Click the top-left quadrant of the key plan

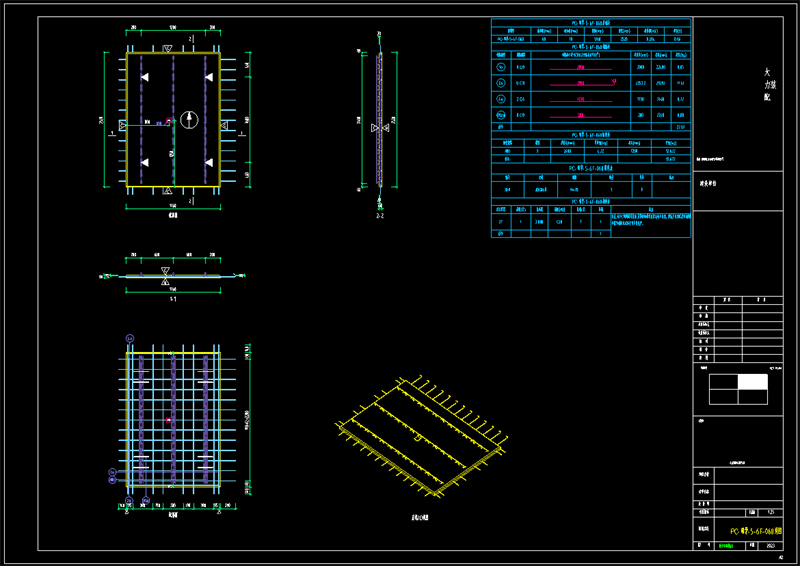click(723, 382)
